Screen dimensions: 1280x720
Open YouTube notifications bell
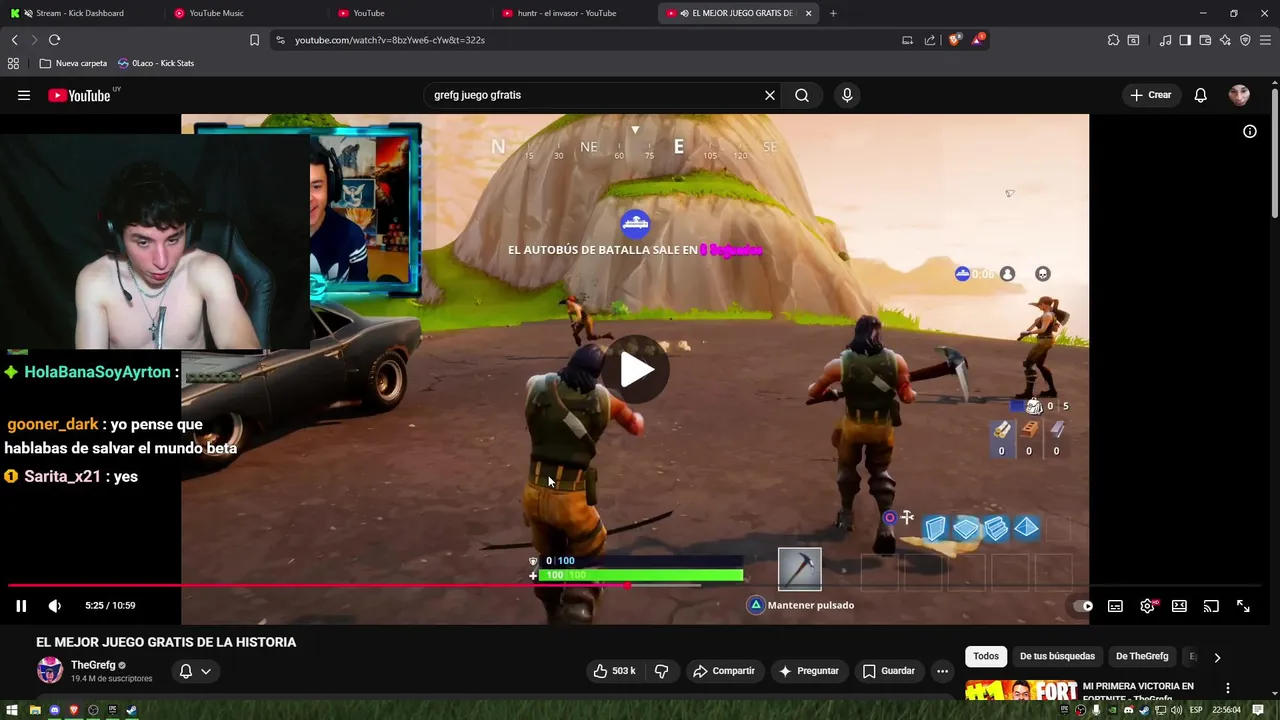click(x=1201, y=95)
